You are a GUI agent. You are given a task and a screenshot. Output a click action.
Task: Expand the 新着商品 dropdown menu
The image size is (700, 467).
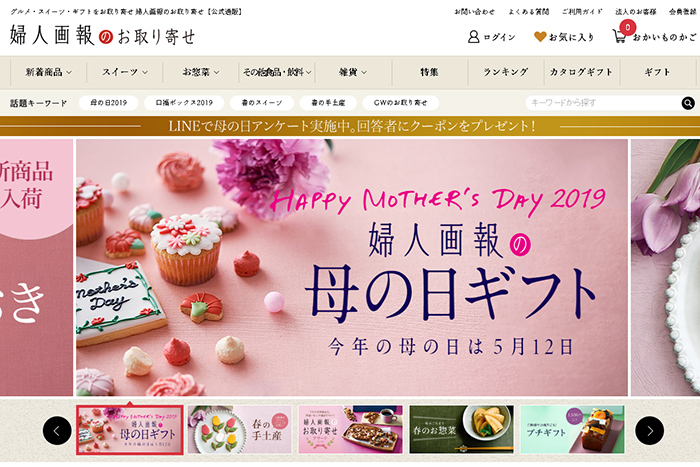(x=49, y=72)
